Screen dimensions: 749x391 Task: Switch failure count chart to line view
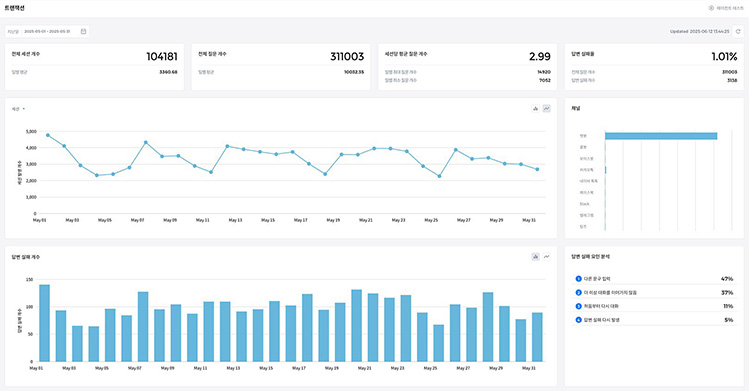coord(546,257)
